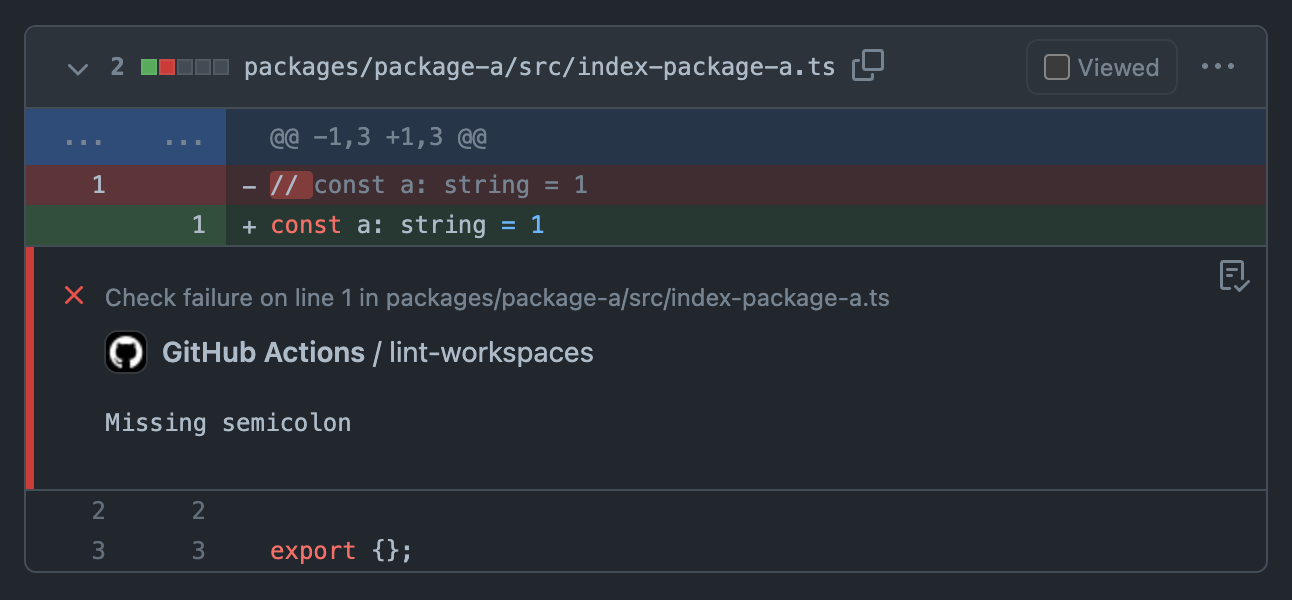1292x600 pixels.
Task: Collapse the index-package-a.ts file diff
Action: (77, 68)
